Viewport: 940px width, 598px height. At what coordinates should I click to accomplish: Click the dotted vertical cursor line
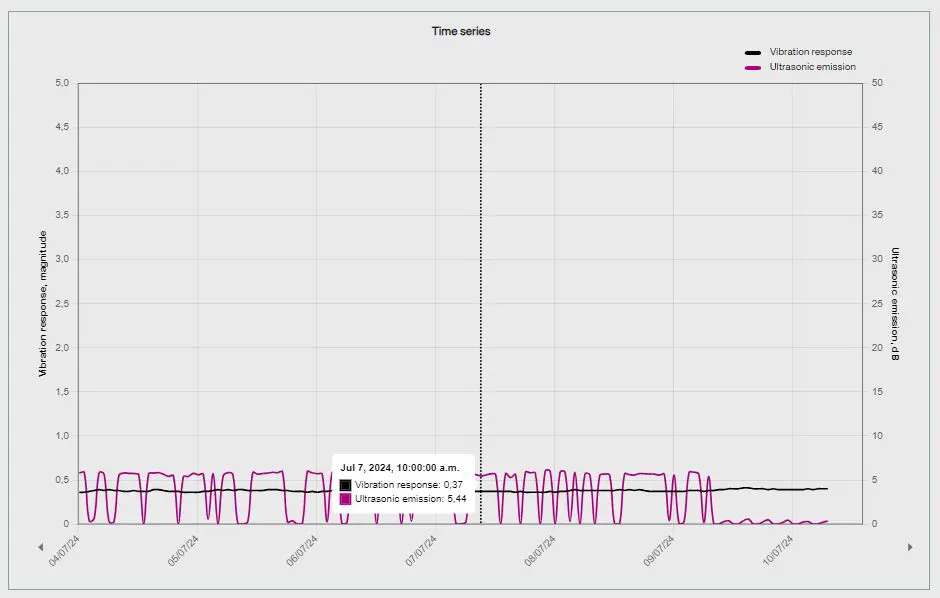(x=481, y=300)
